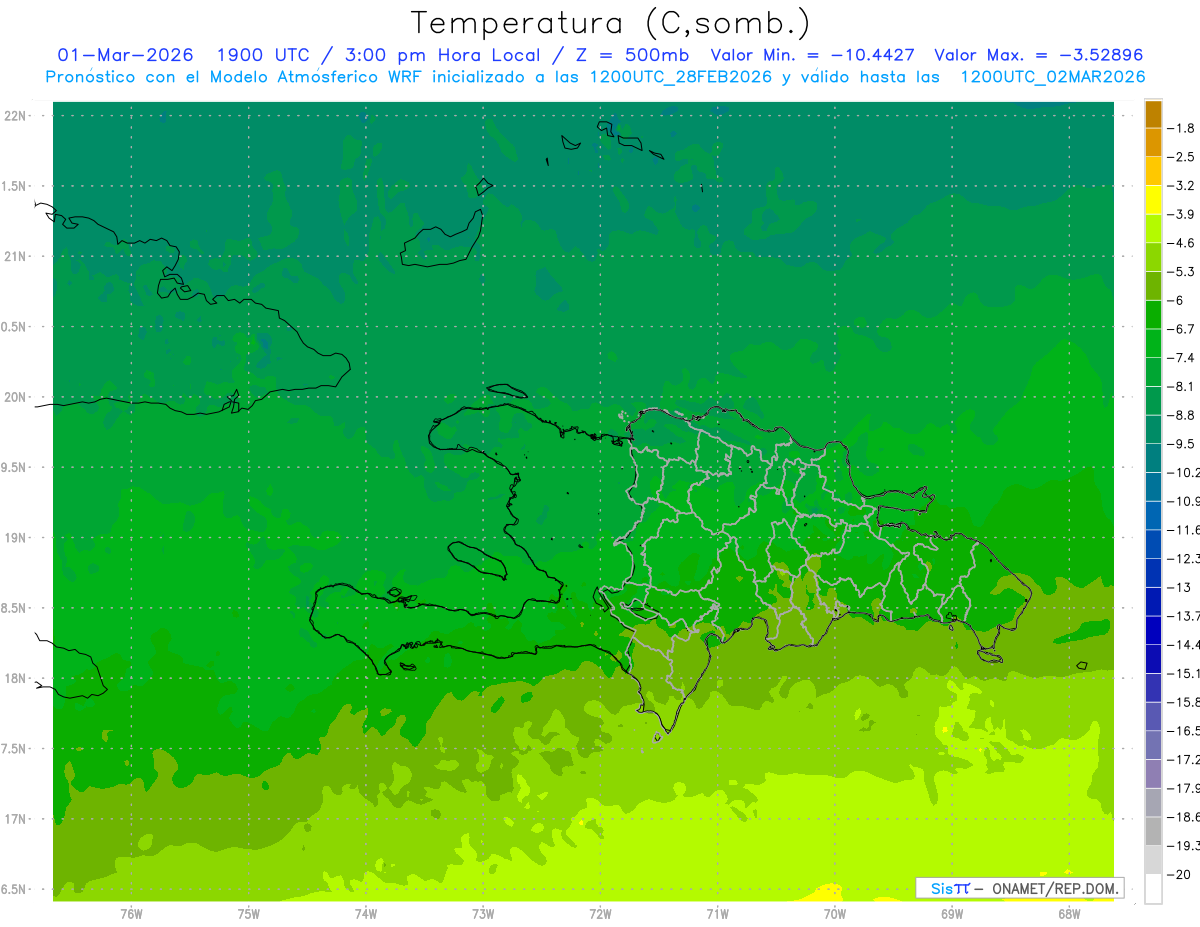1200x927 pixels.
Task: Click "3:00 pm Hora Local" text
Action: pyautogui.click(x=442, y=55)
